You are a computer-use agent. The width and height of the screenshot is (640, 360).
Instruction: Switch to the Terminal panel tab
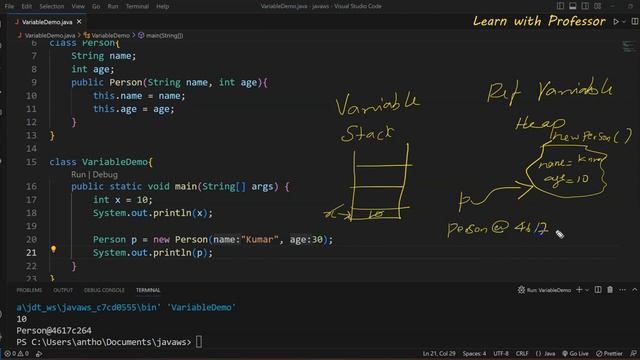(x=148, y=290)
